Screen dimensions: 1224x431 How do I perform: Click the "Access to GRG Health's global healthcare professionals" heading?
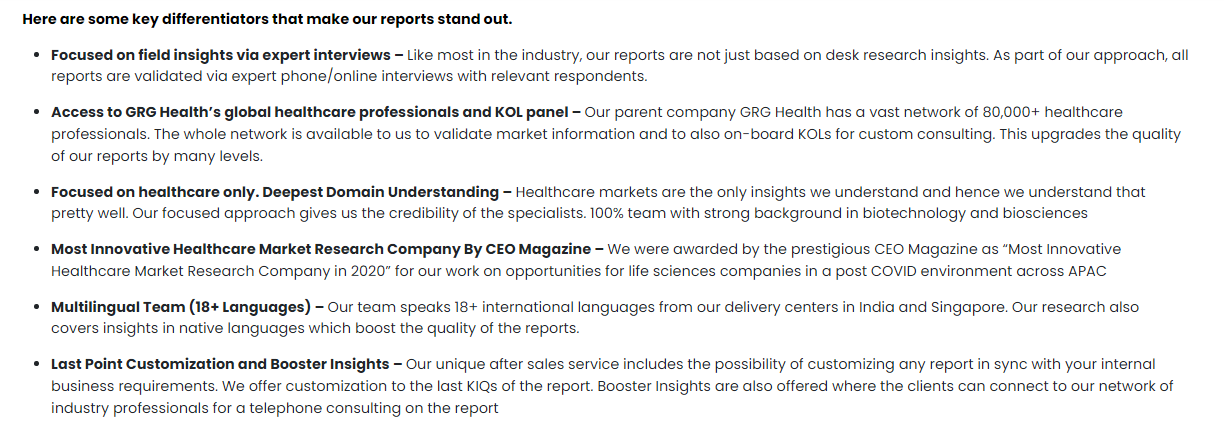point(309,113)
